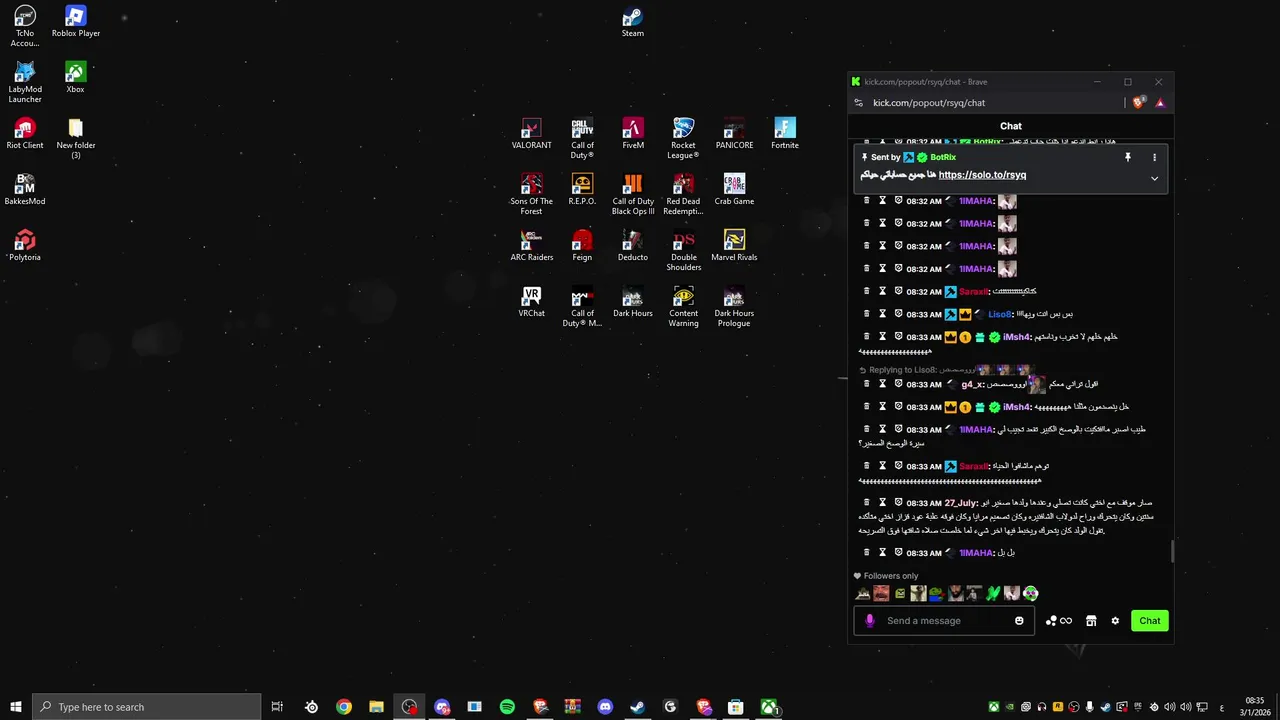This screenshot has width=1280, height=720.
Task: Select the Rocket League desktop icon
Action: [683, 139]
